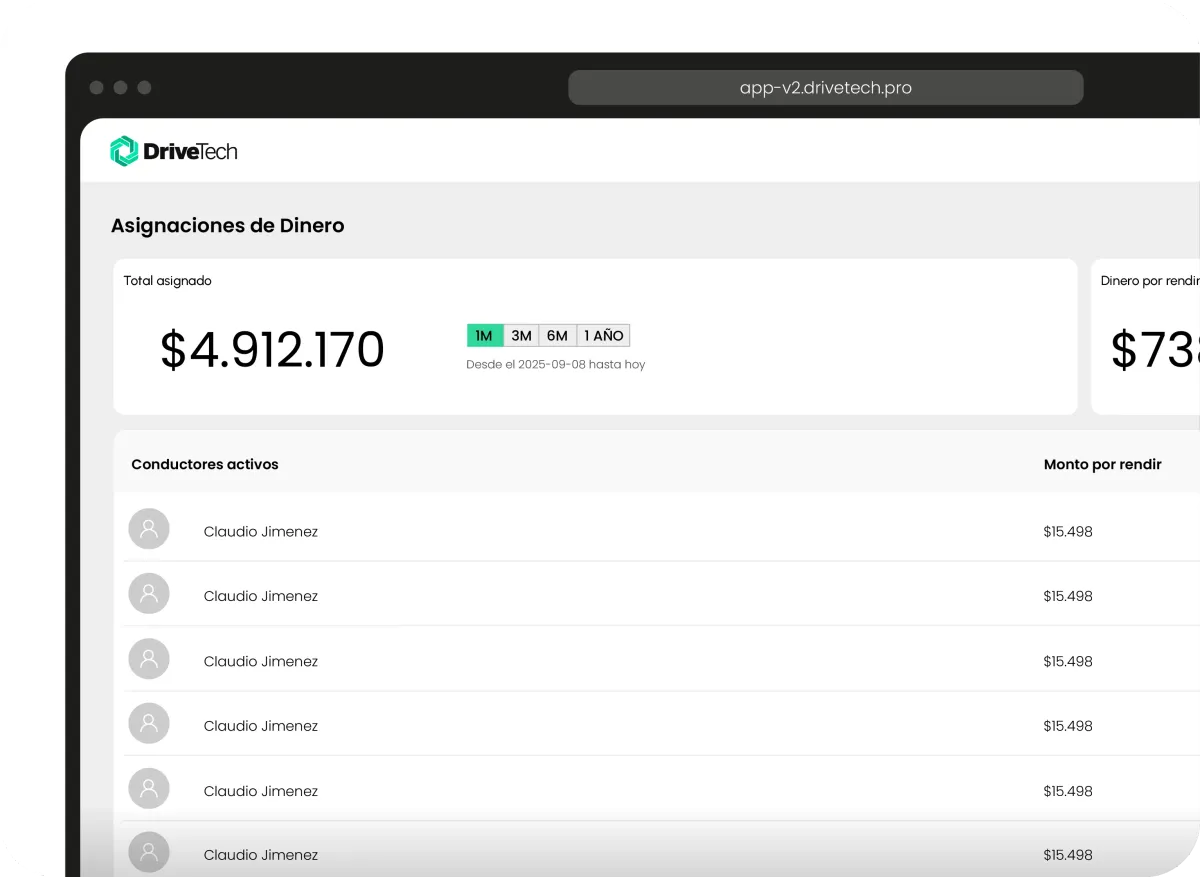This screenshot has width=1200, height=877.
Task: Click the avatar icon in the bottom faded driver row
Action: point(149,853)
